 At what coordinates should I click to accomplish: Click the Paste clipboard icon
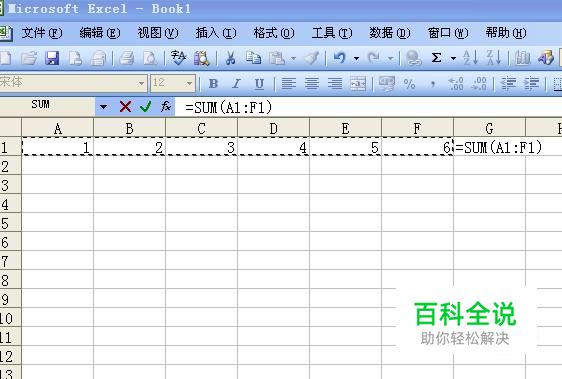tap(277, 58)
